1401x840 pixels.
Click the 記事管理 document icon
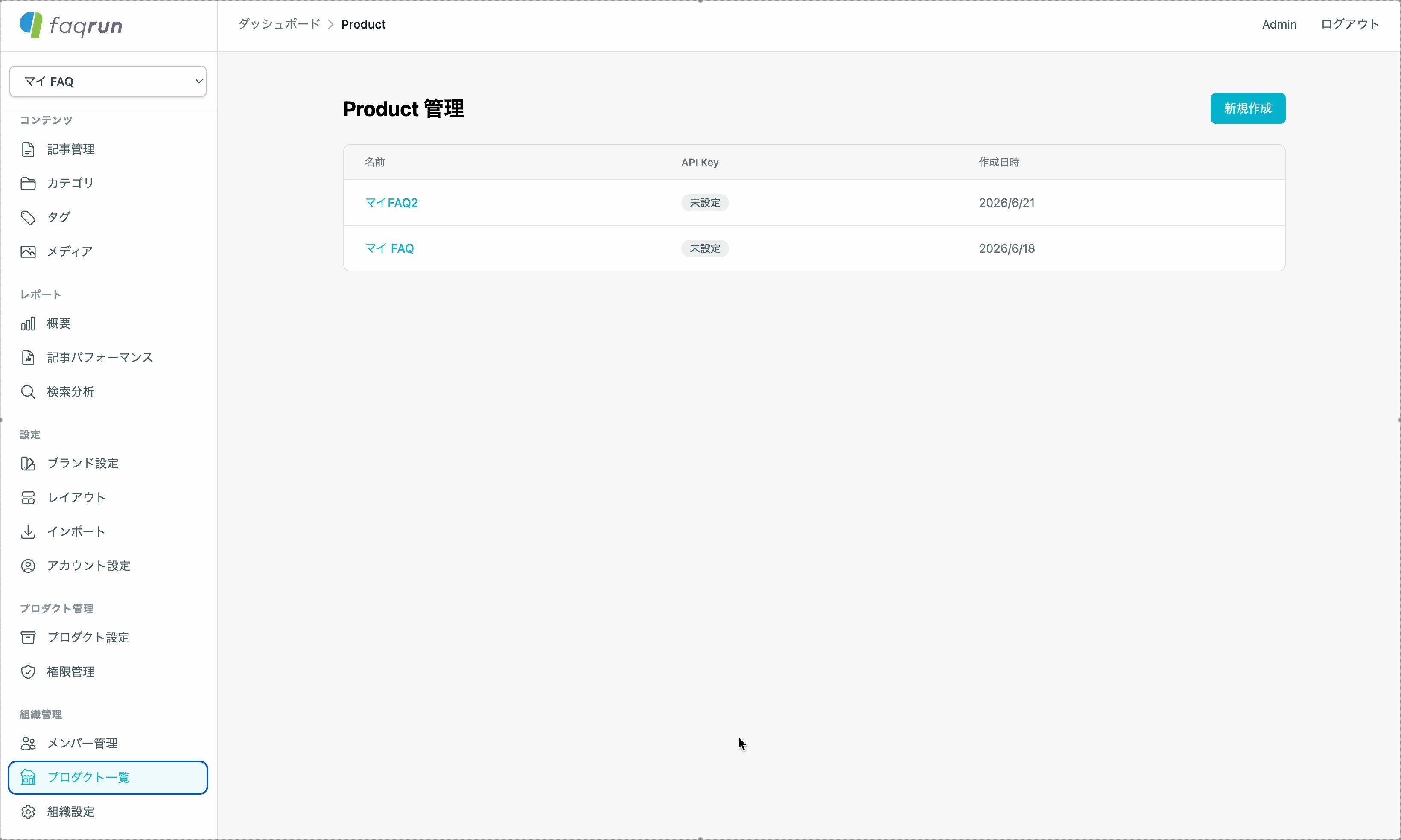[28, 149]
